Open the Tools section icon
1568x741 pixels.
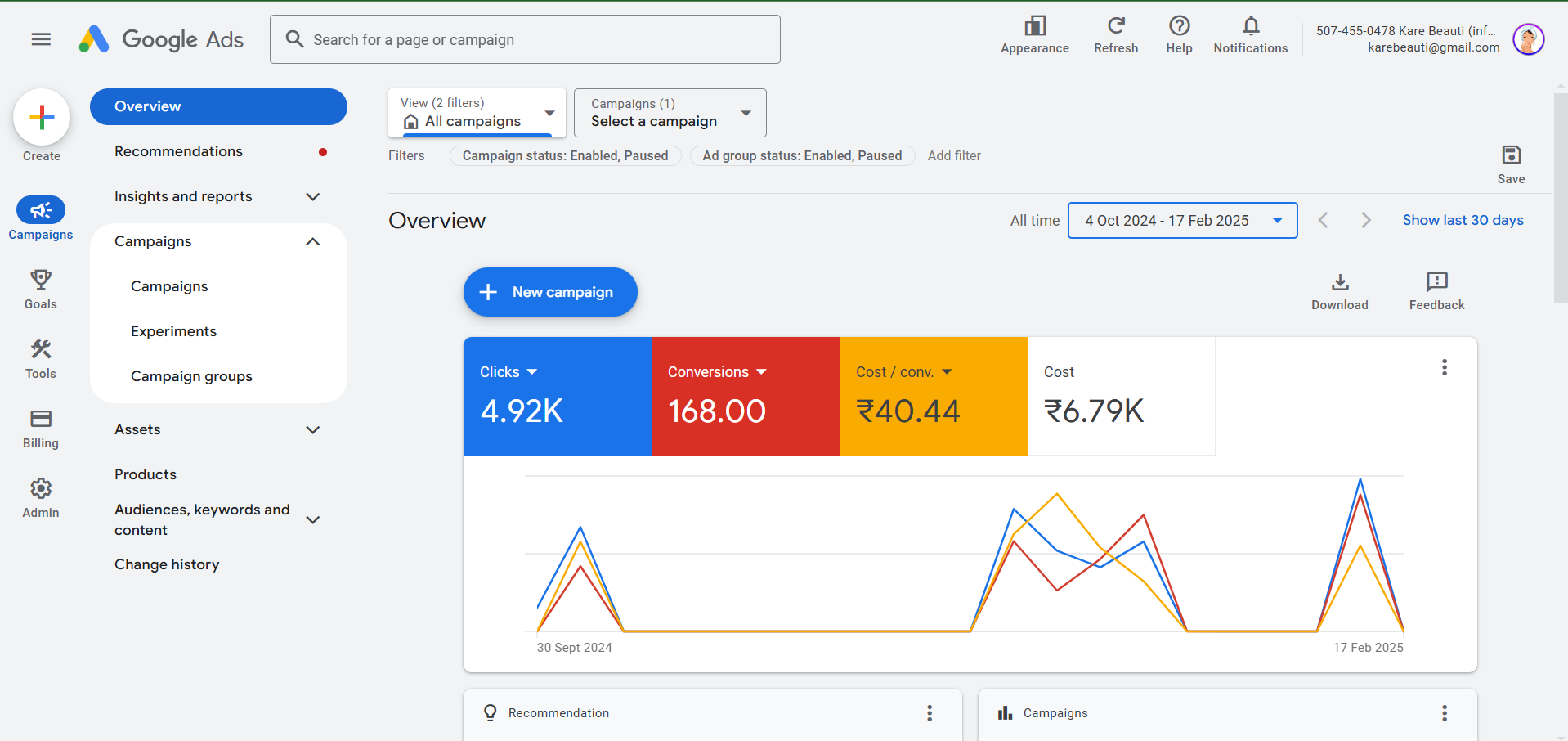pos(41,350)
